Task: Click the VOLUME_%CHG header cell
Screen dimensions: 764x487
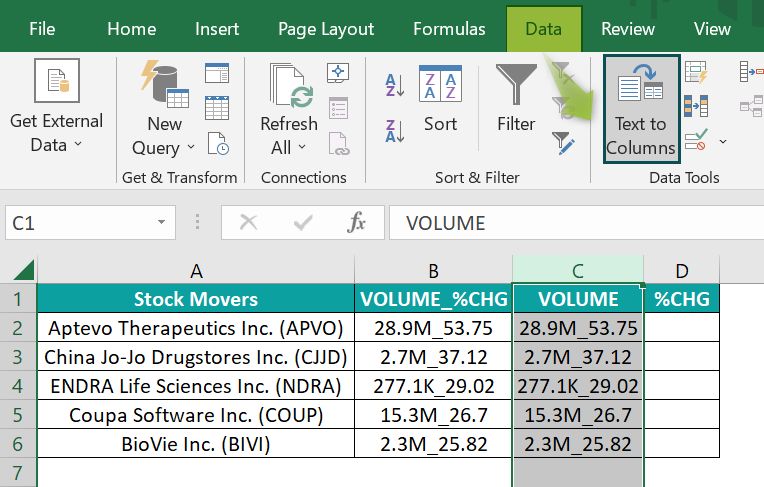Action: click(x=434, y=299)
